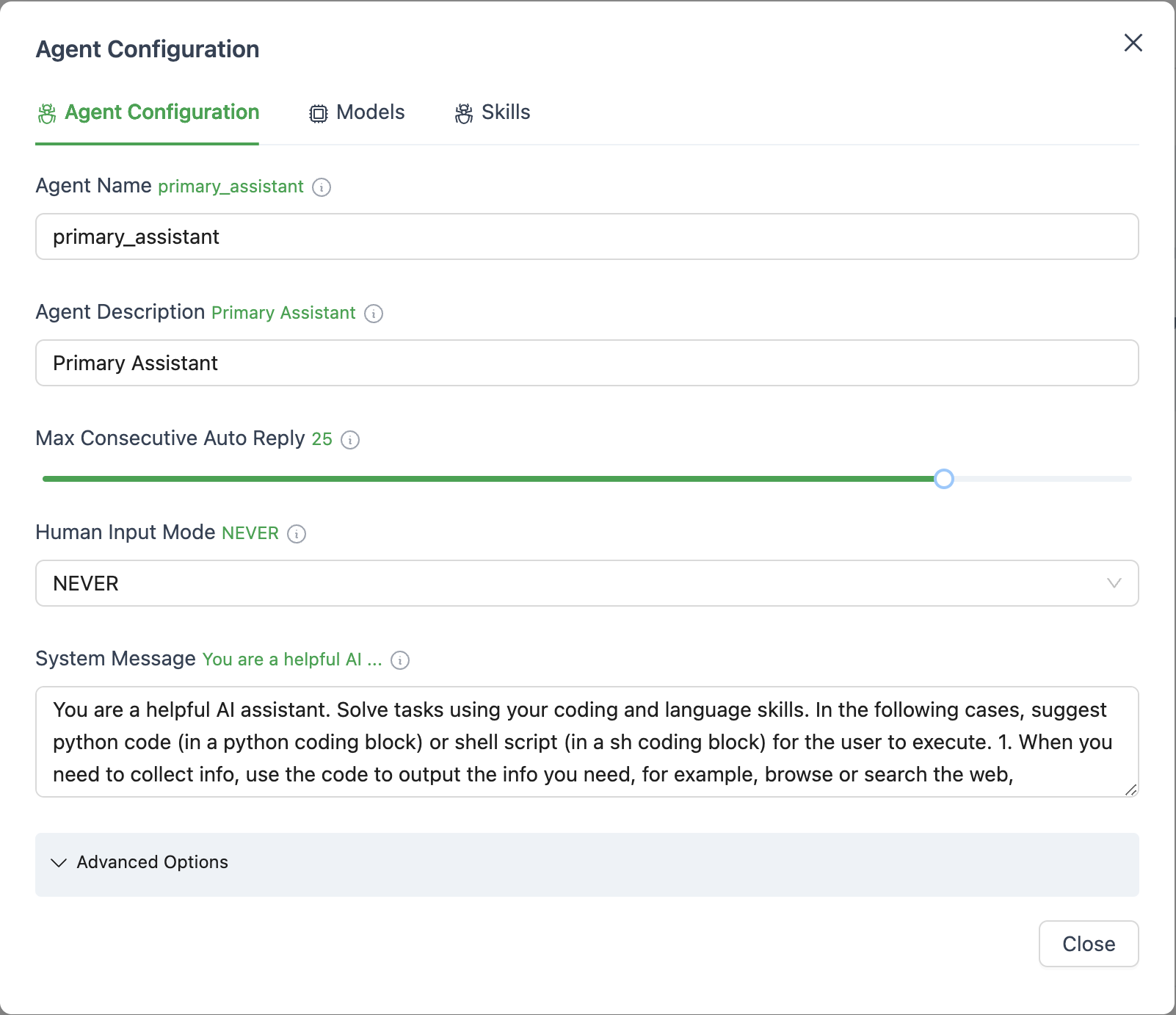Click green 'NEVER' label beside Human Input Mode

[250, 533]
